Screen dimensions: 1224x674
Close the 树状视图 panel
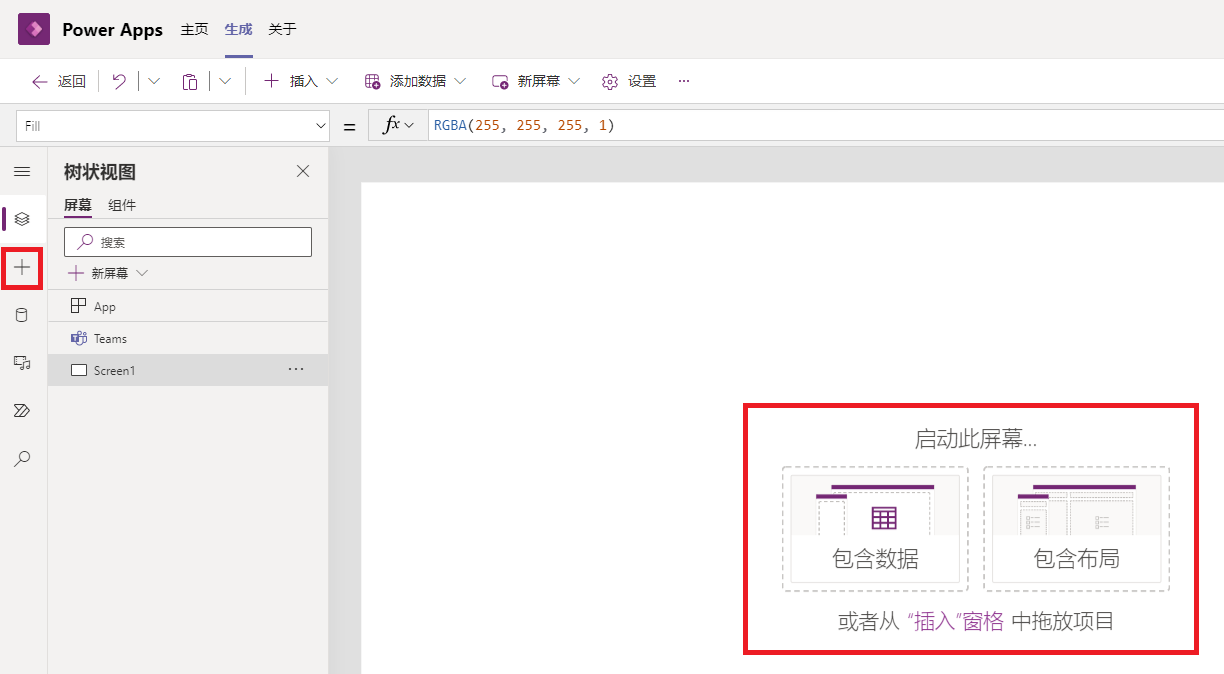tap(303, 171)
